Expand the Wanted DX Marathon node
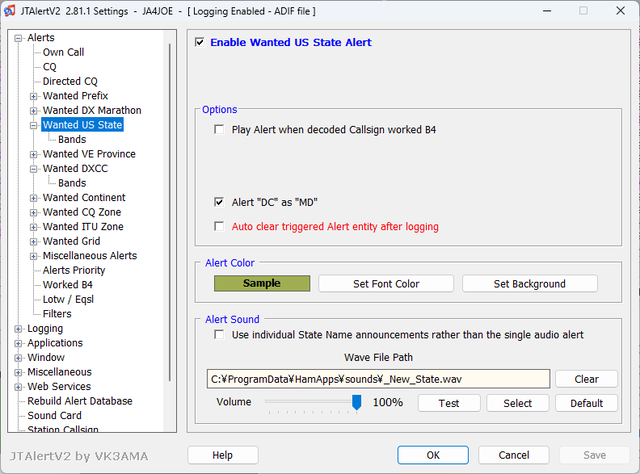This screenshot has width=640, height=474. (x=33, y=111)
